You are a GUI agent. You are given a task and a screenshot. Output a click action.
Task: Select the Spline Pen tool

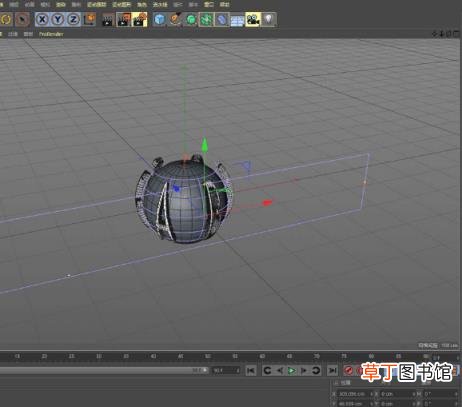175,19
